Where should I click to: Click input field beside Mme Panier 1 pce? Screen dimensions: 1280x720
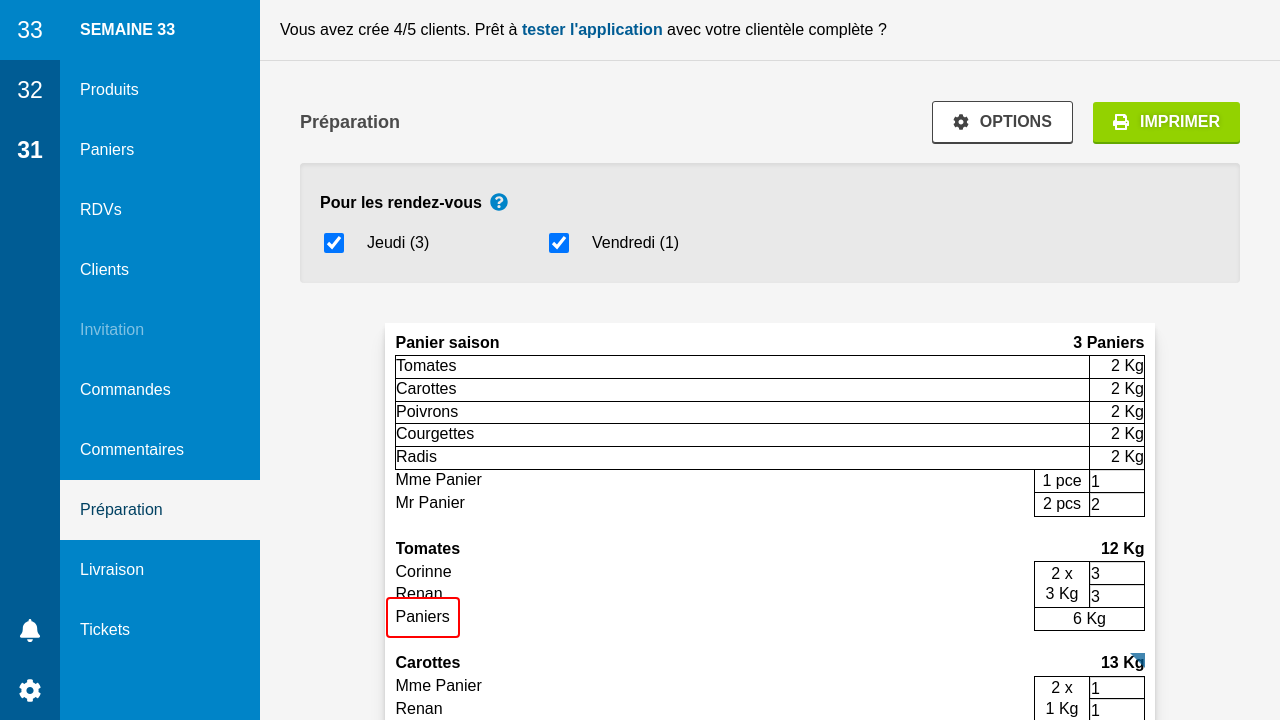[x=1116, y=481]
